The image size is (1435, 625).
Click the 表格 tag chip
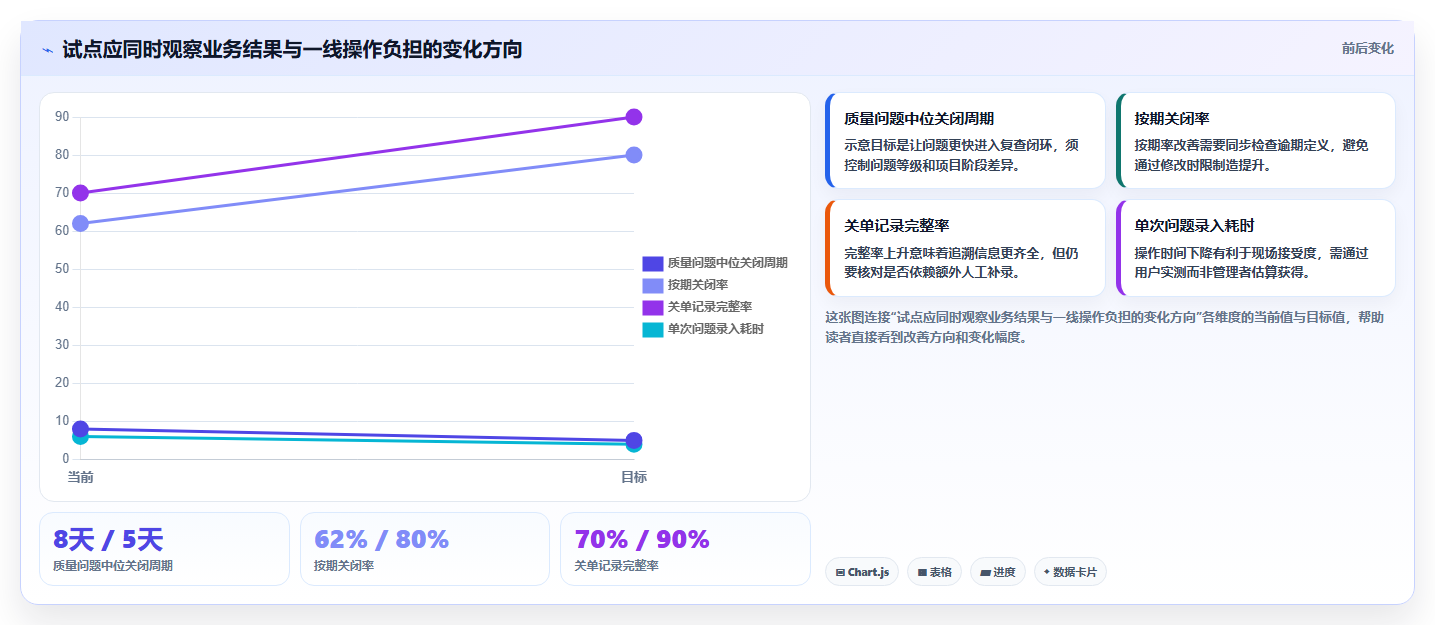[934, 572]
